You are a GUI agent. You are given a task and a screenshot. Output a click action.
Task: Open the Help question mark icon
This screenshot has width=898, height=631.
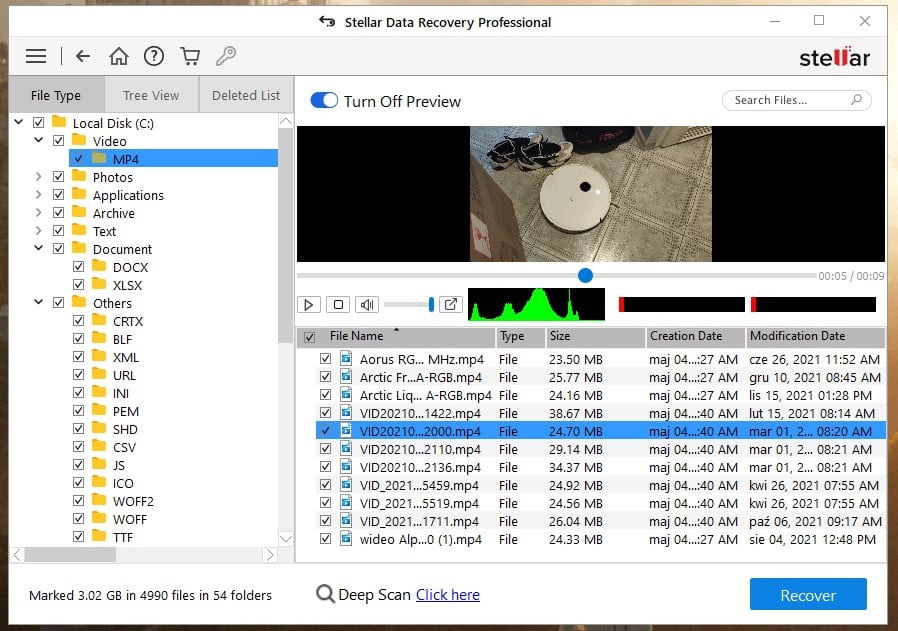coord(153,56)
